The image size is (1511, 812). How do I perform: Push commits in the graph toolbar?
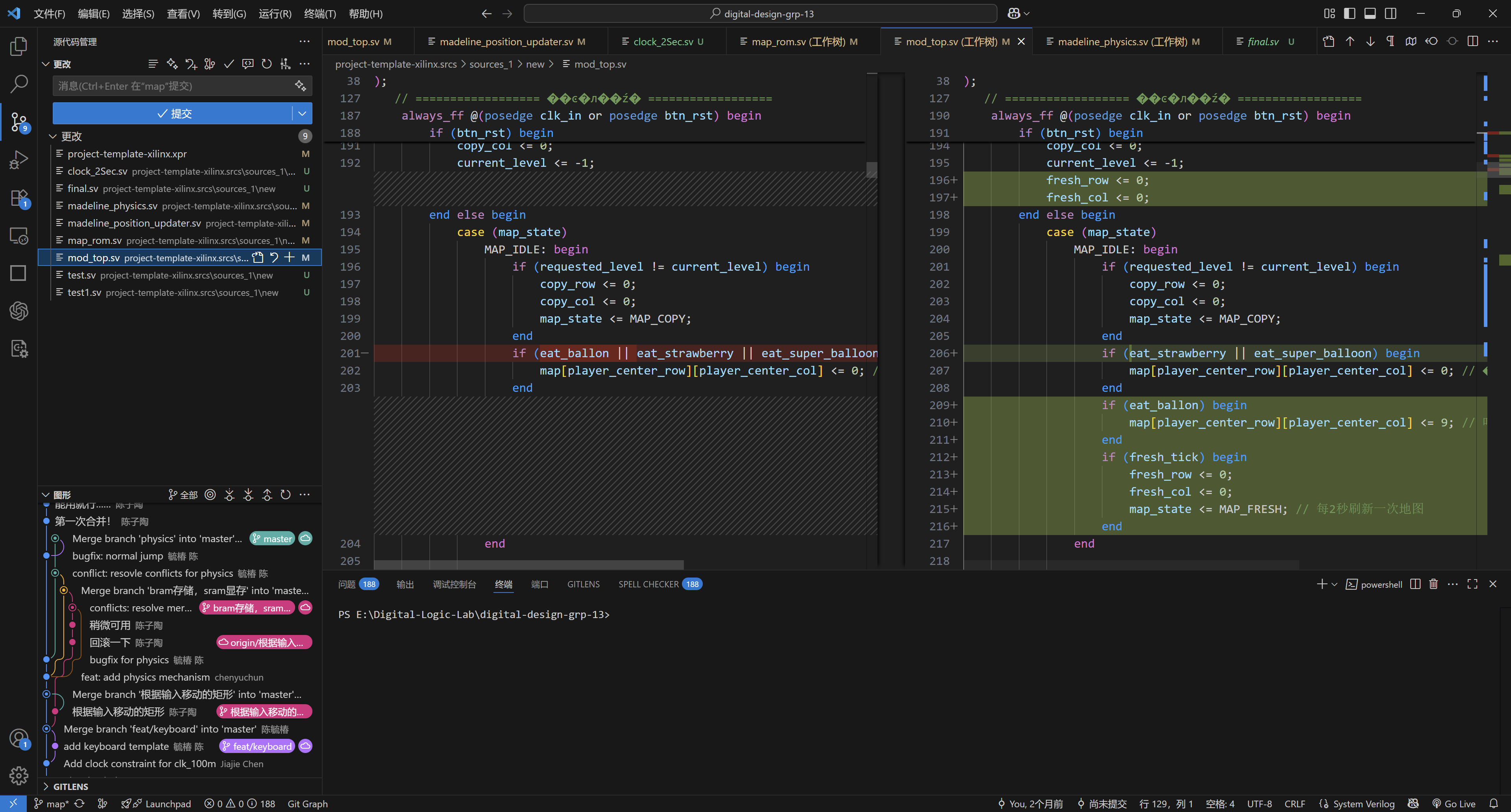pyautogui.click(x=267, y=495)
